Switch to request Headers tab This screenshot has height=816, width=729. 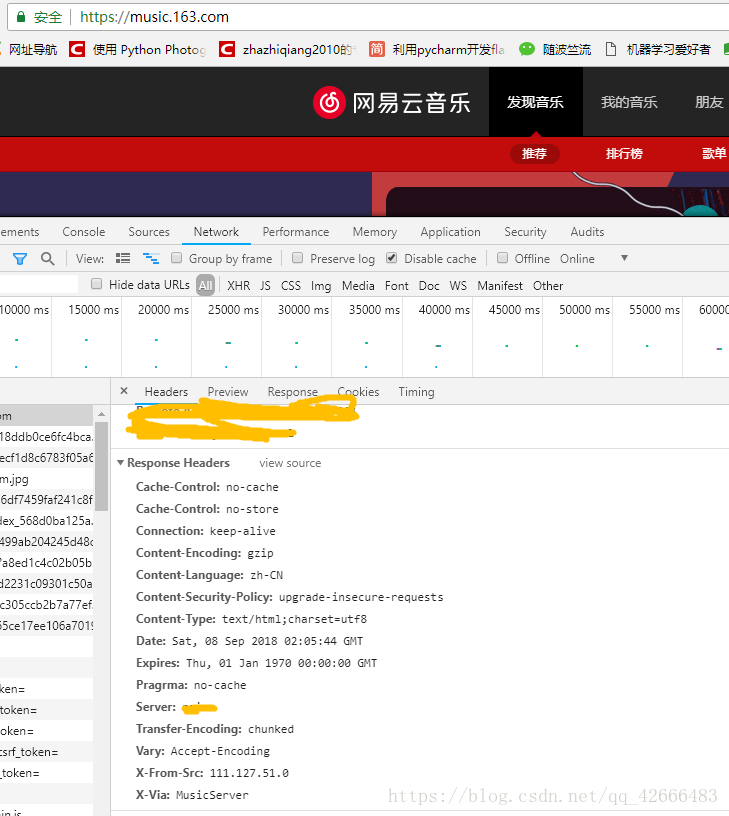point(166,391)
